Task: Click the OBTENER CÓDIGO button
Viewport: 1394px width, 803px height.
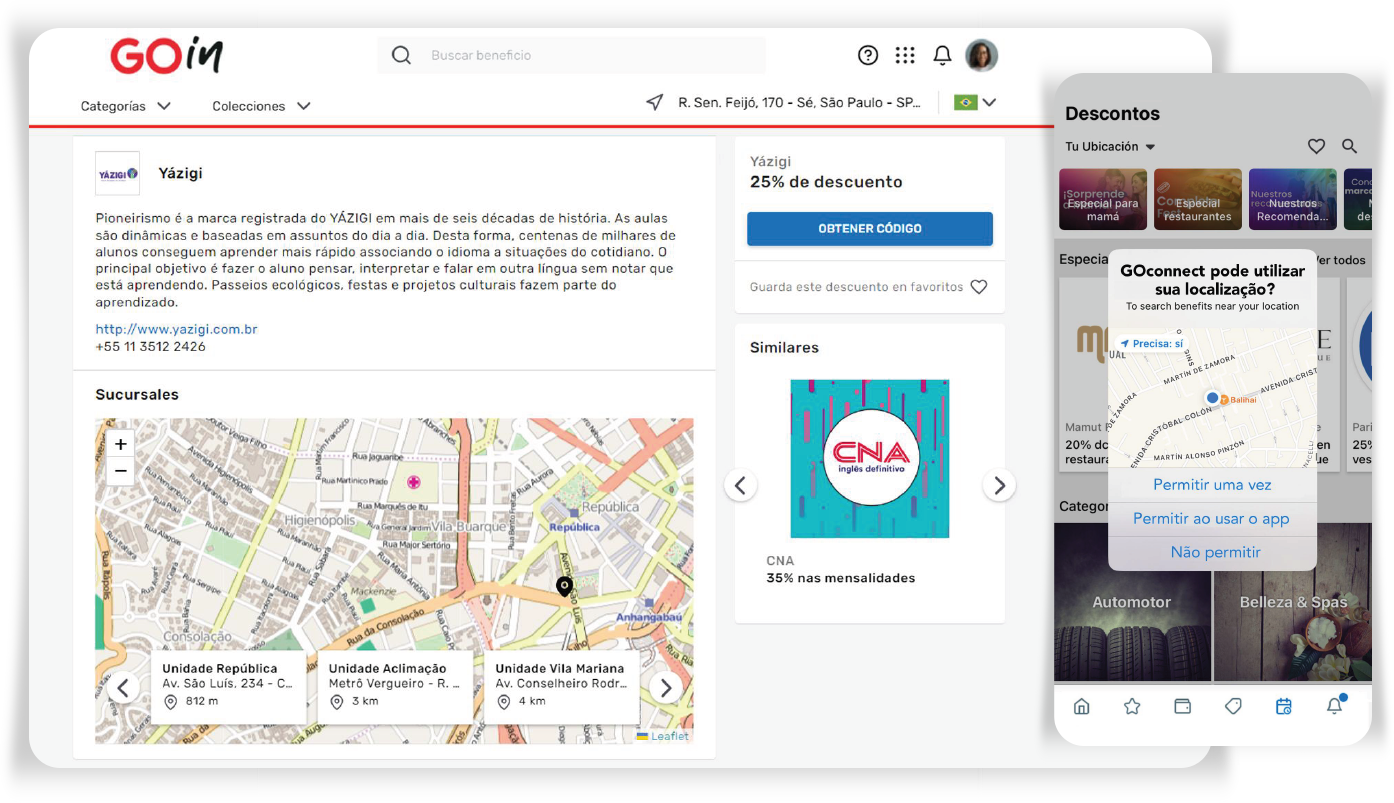Action: click(x=870, y=229)
